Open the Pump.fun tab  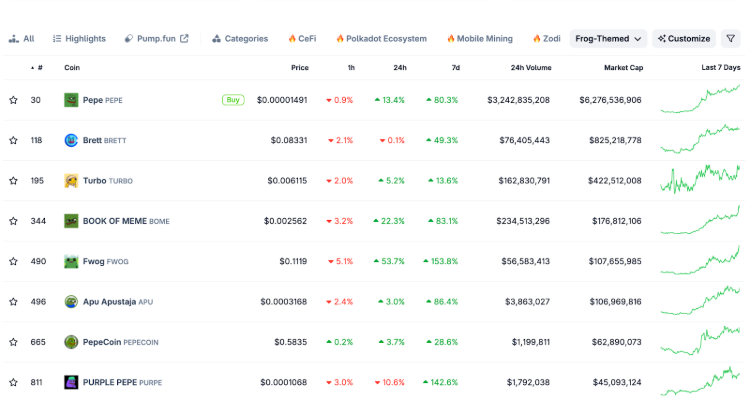156,39
